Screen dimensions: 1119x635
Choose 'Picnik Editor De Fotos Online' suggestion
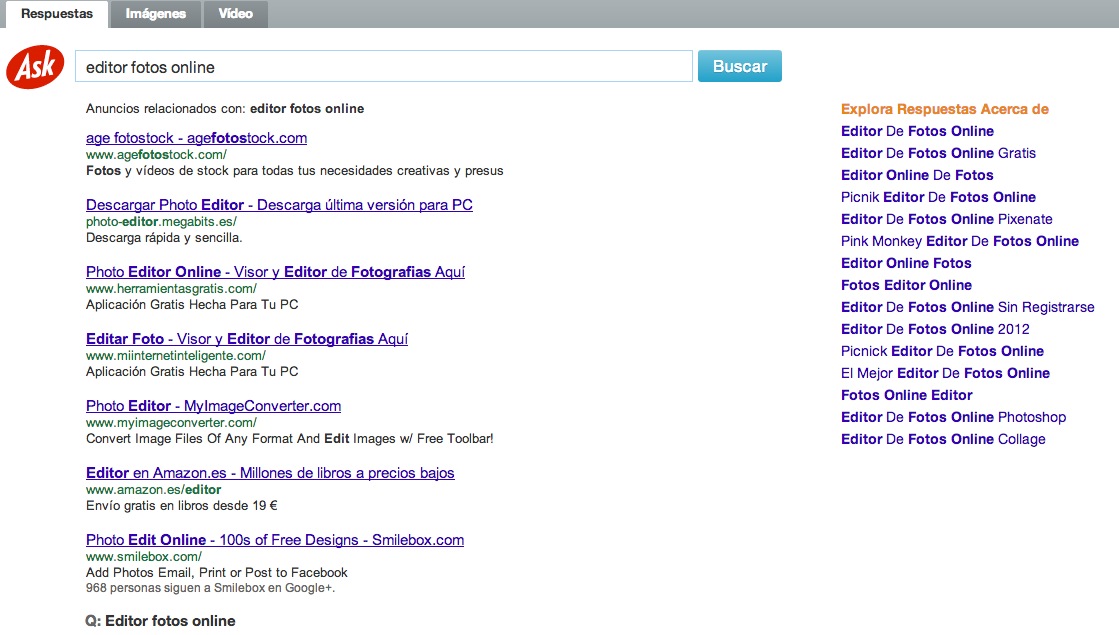pos(938,197)
